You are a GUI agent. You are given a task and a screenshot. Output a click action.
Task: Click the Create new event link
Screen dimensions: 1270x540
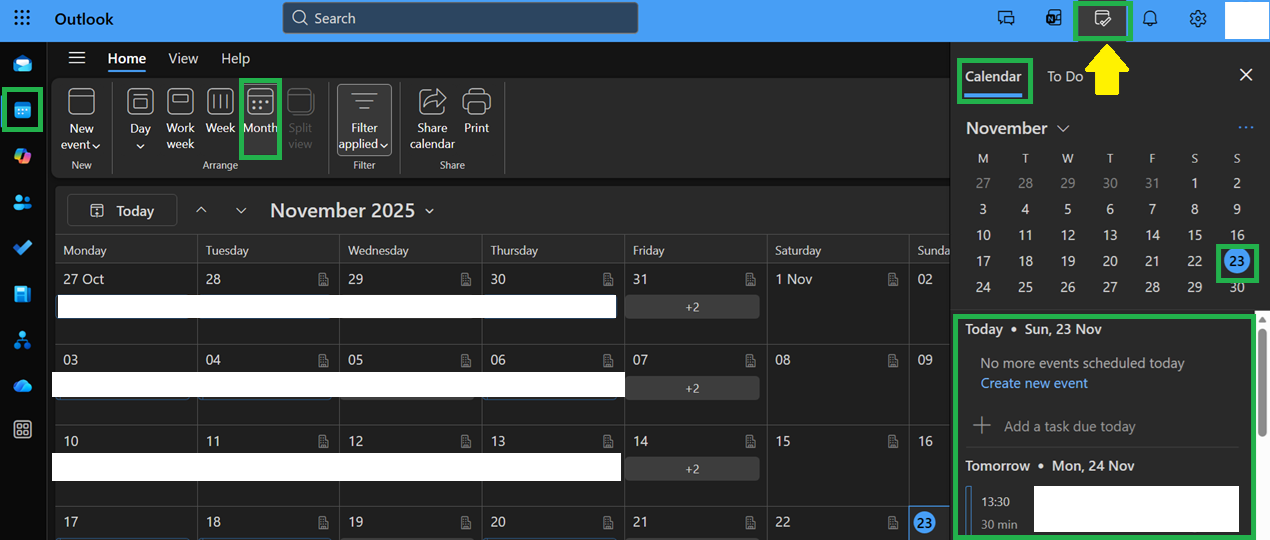[1034, 383]
